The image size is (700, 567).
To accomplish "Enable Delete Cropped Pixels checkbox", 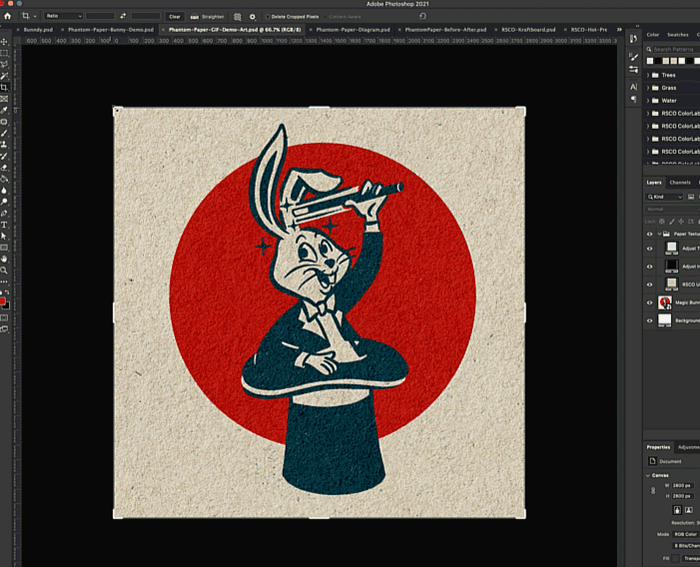I will pyautogui.click(x=268, y=17).
